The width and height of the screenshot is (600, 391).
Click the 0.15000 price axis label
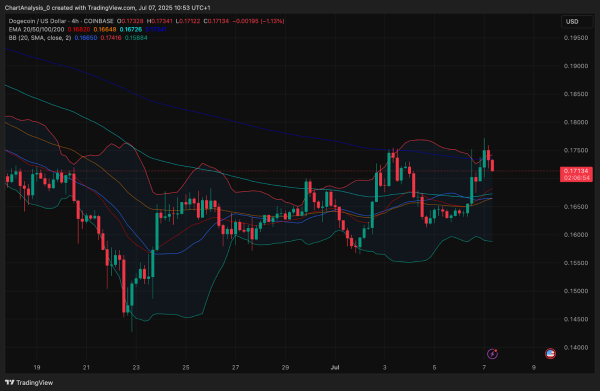576,291
